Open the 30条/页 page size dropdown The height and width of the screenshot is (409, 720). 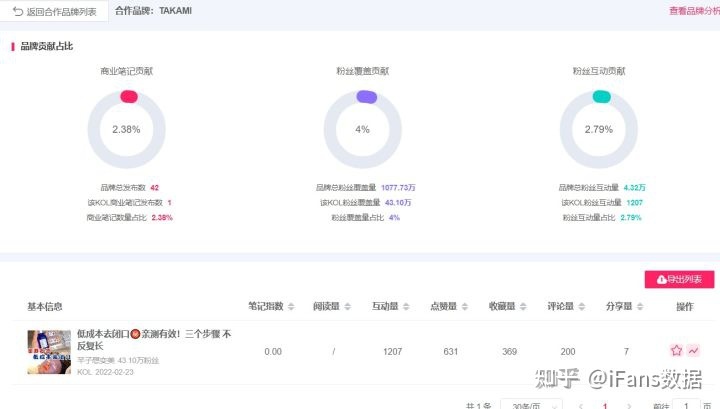tap(524, 406)
